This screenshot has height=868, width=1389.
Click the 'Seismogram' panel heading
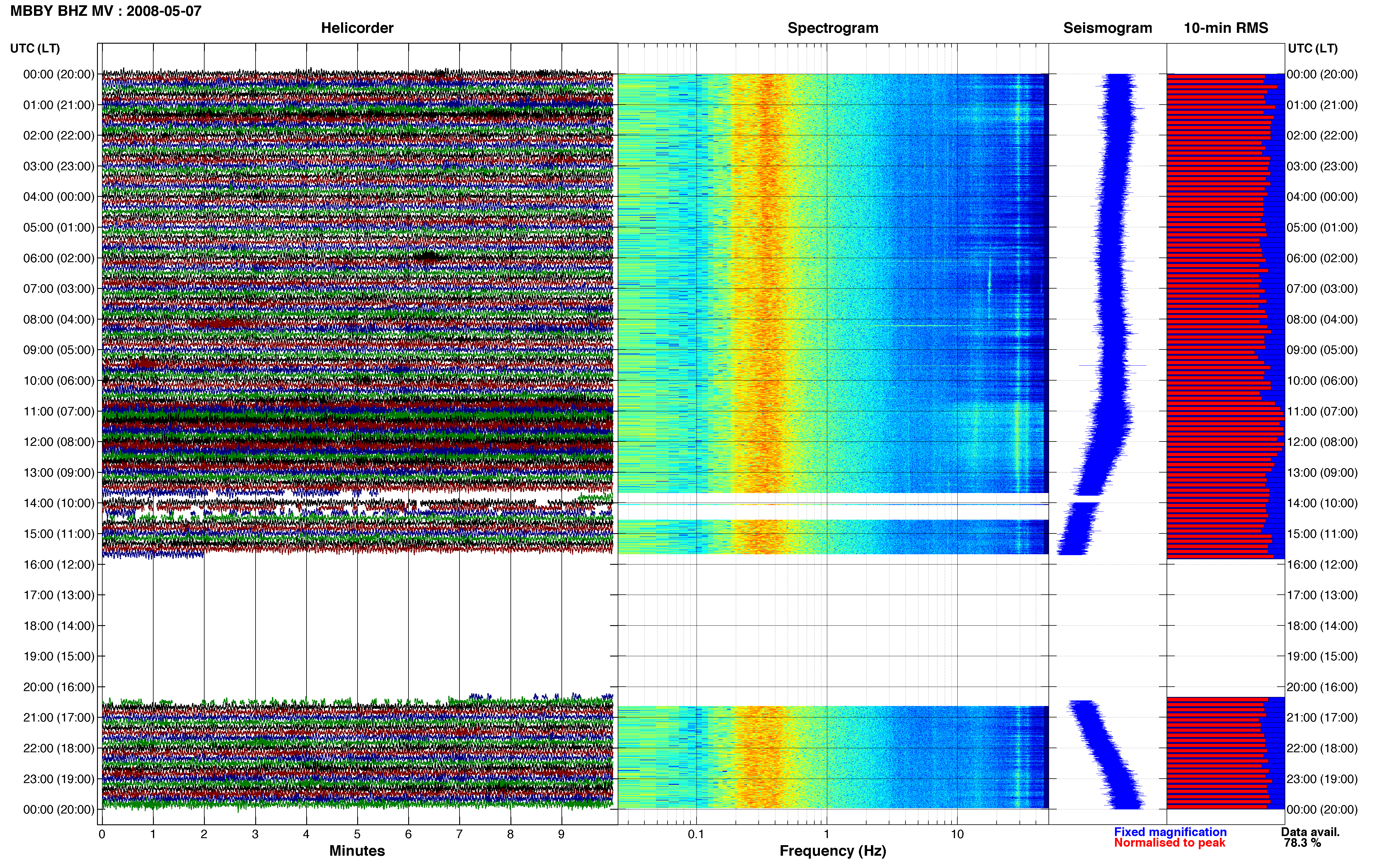coord(1107,28)
